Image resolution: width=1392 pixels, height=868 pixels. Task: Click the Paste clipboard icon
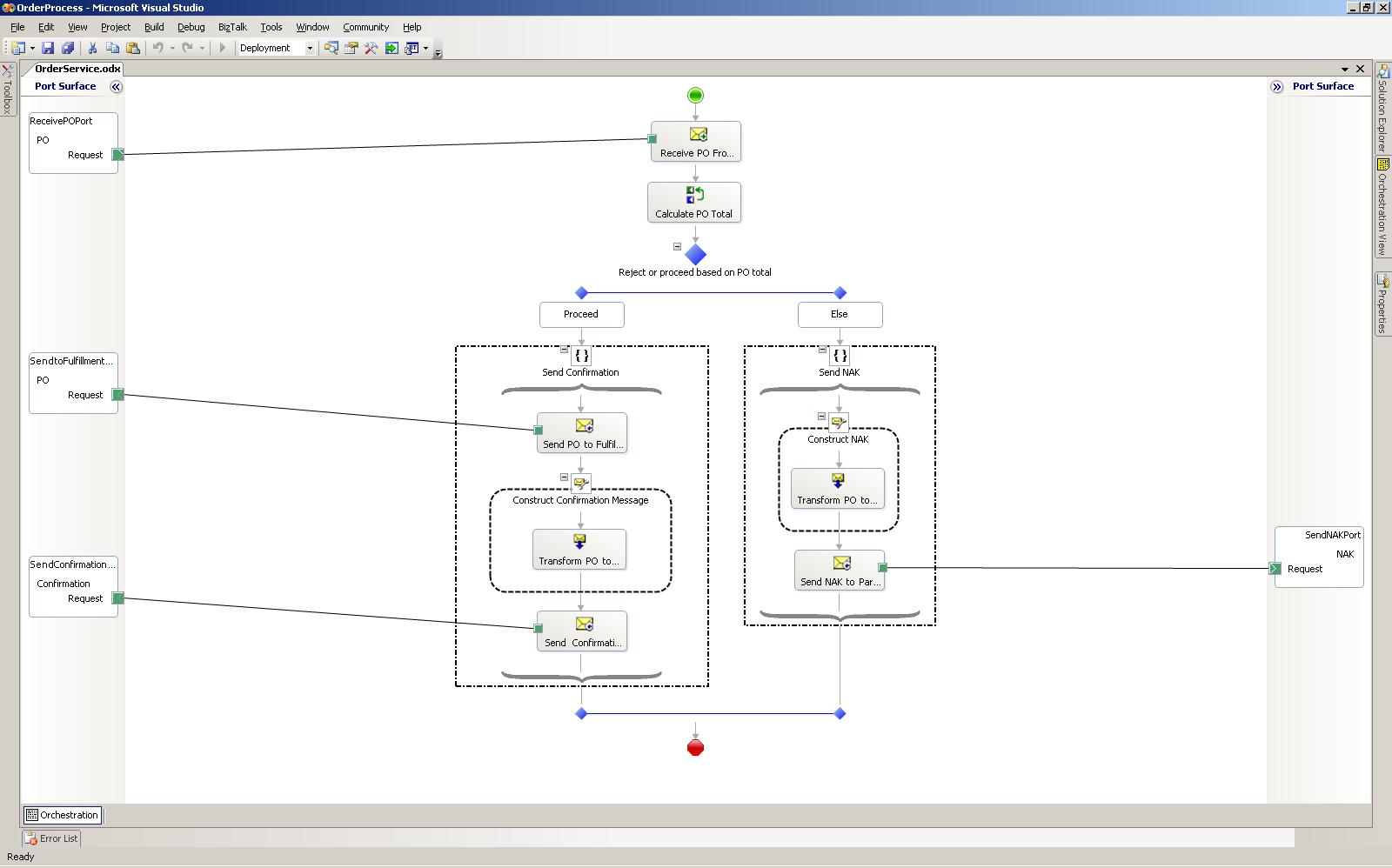tap(133, 48)
